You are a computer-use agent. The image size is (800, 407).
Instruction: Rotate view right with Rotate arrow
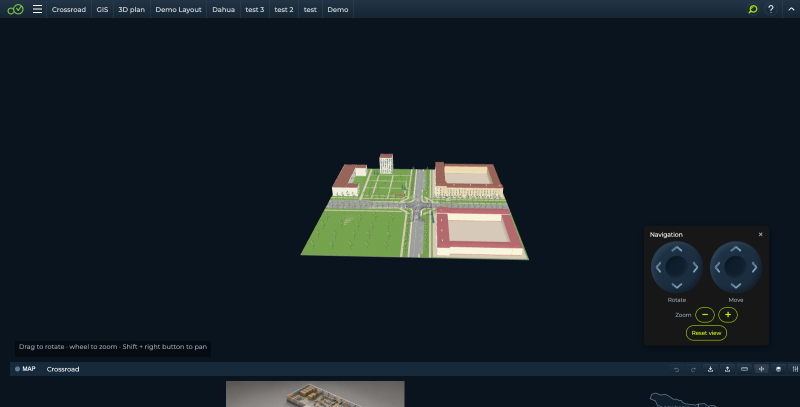pos(695,267)
